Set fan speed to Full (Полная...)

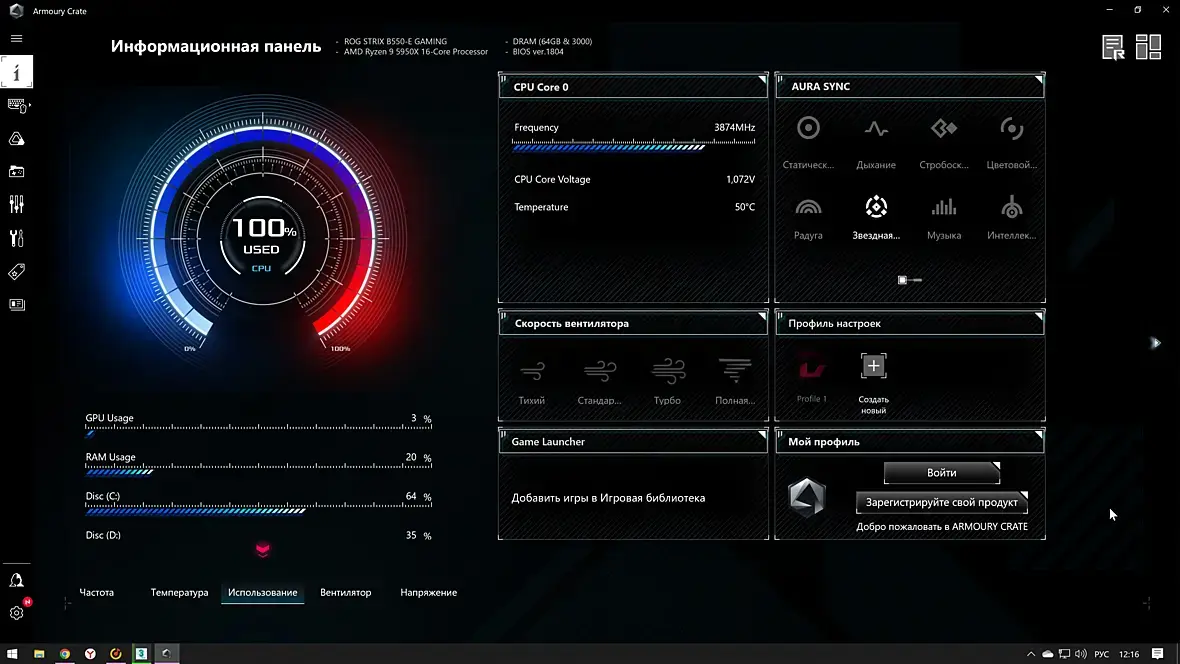pyautogui.click(x=734, y=370)
